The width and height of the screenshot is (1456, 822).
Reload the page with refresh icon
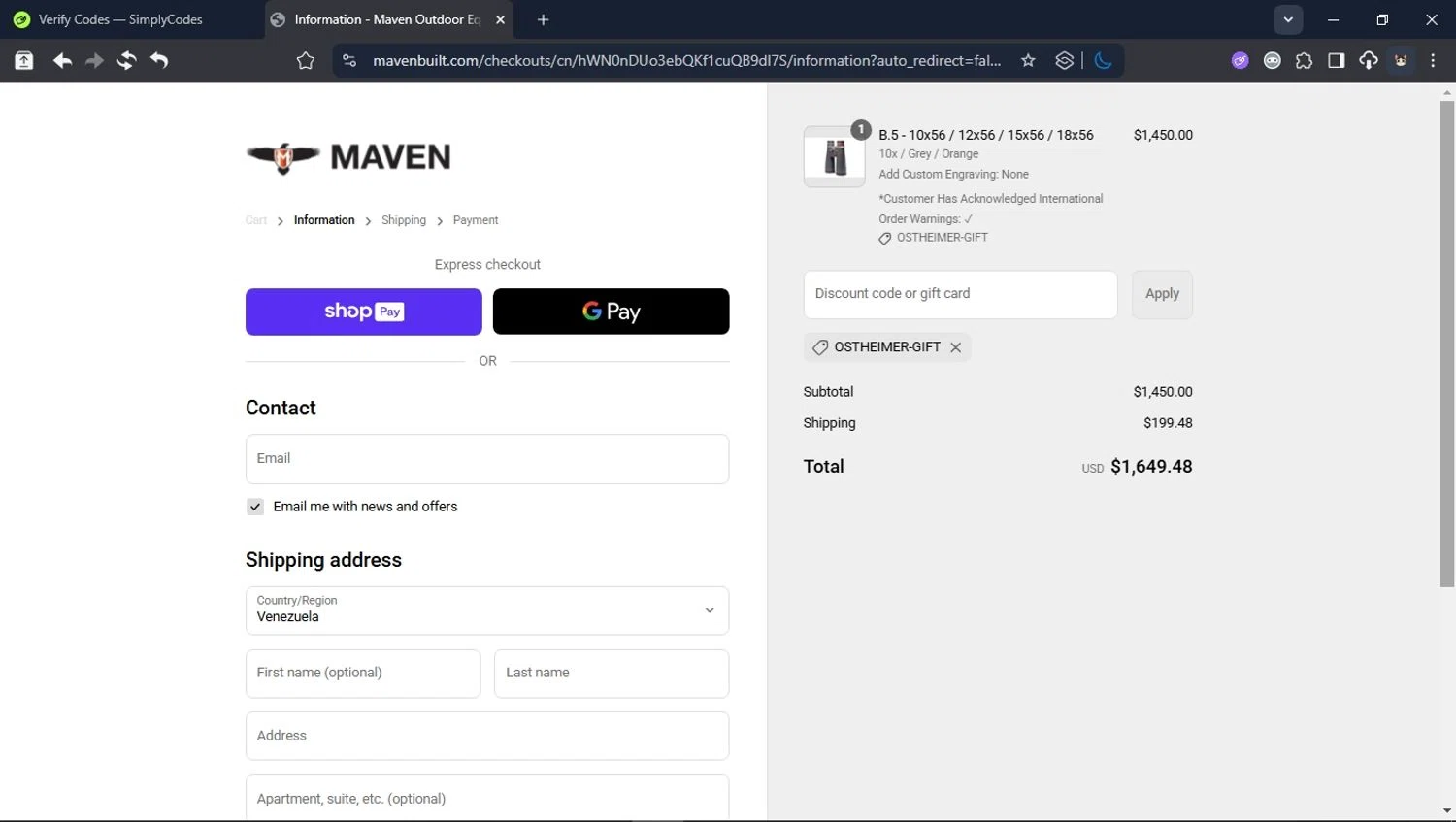pyautogui.click(x=126, y=60)
